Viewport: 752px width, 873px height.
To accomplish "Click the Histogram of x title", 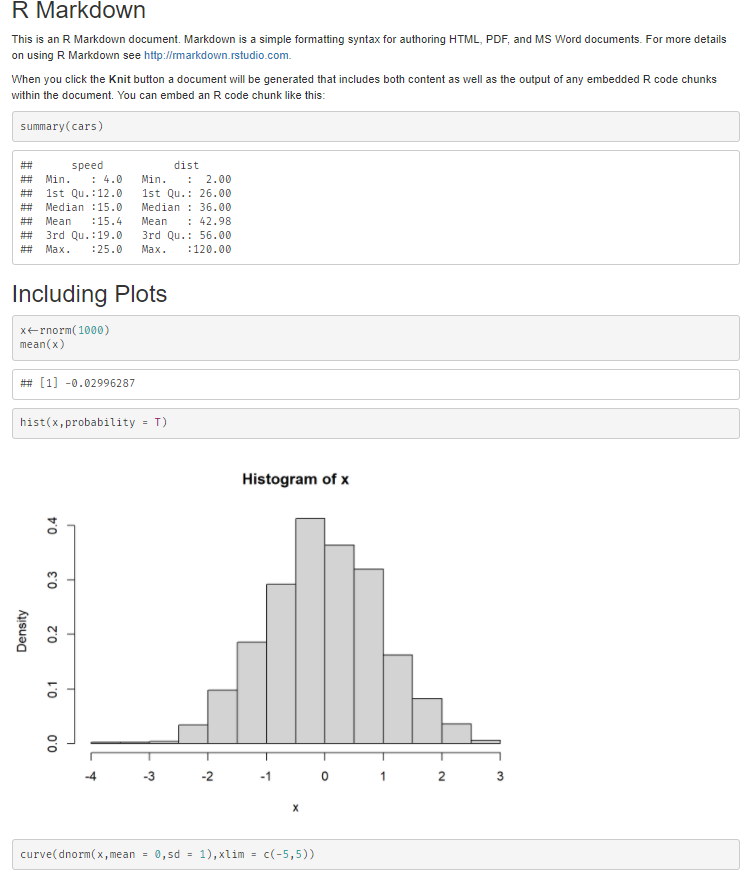I will 296,479.
